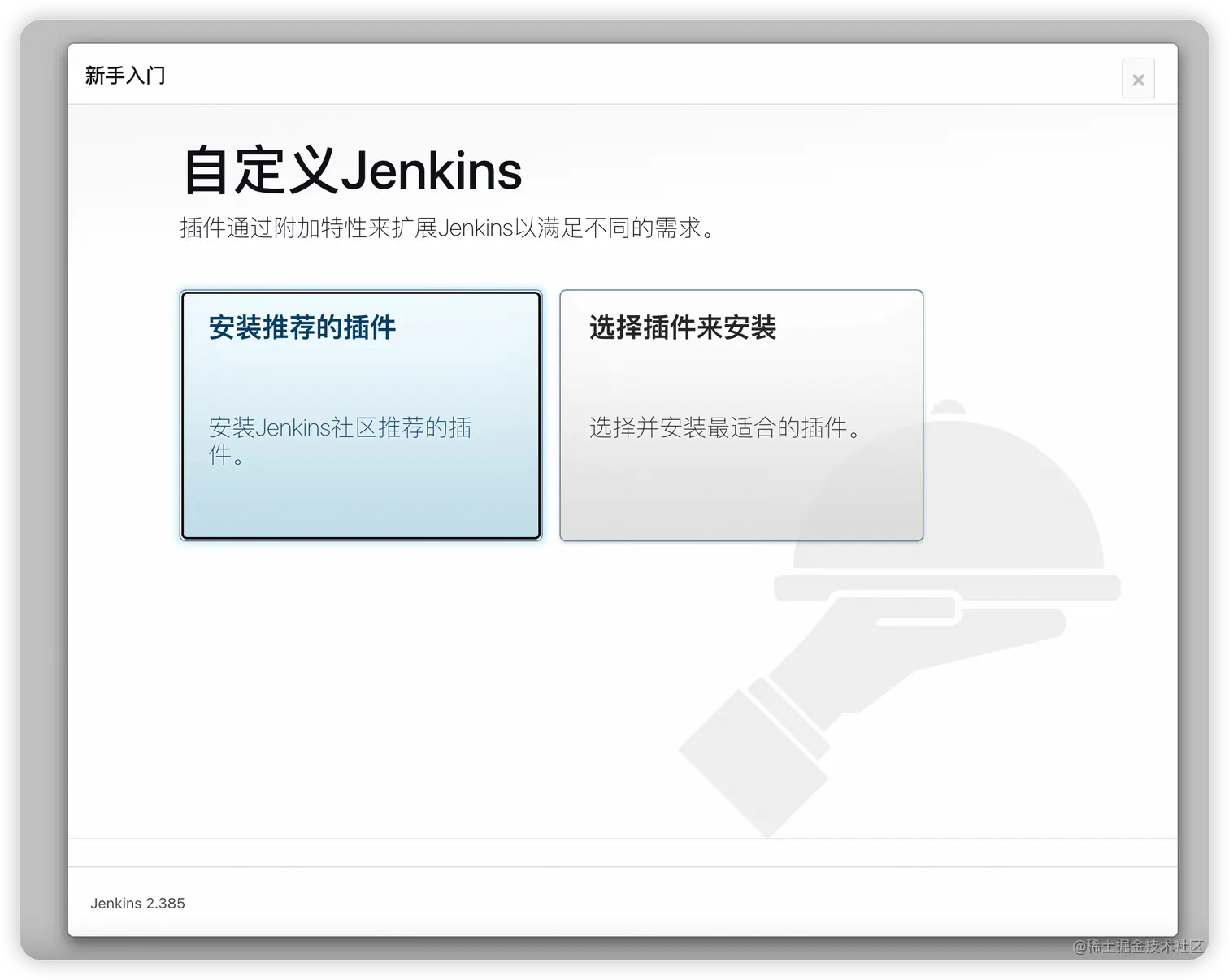This screenshot has width=1229, height=980.
Task: Choose 选择插件来安装 option card
Action: coord(741,415)
